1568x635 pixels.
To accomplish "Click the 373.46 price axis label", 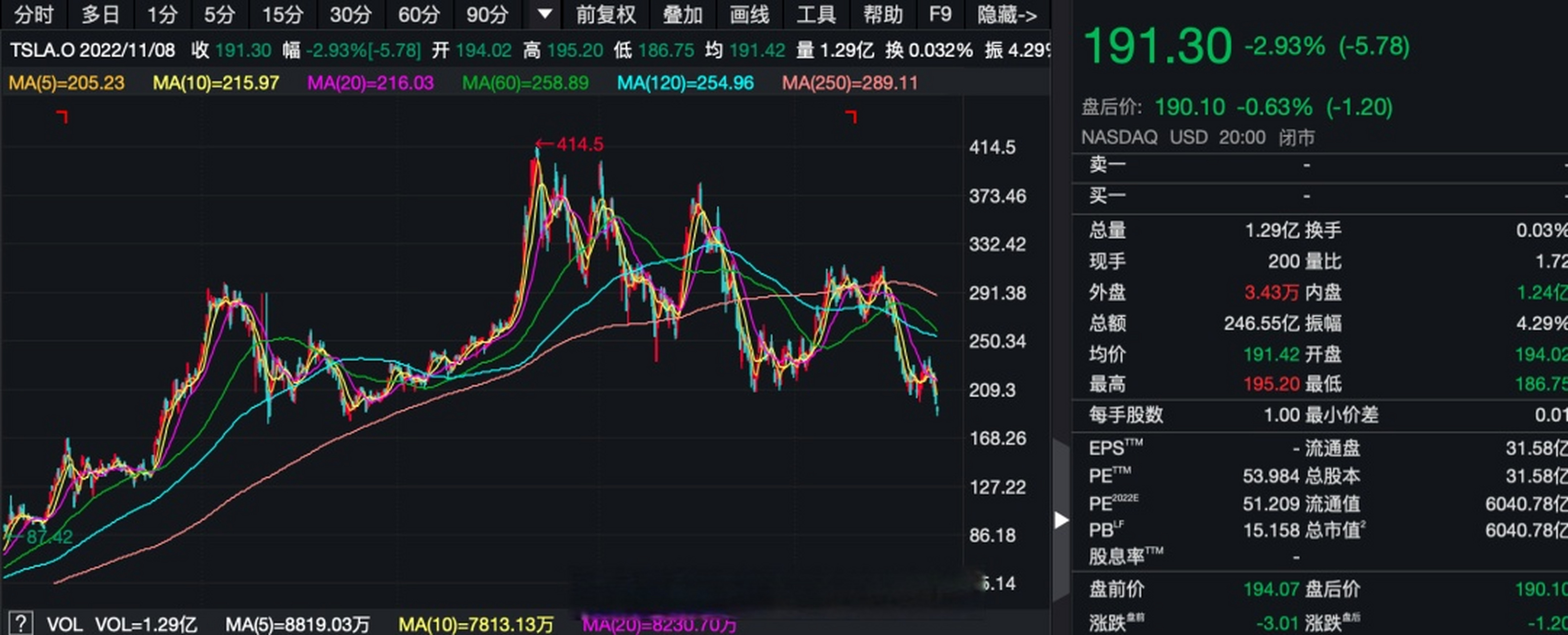I will point(997,196).
